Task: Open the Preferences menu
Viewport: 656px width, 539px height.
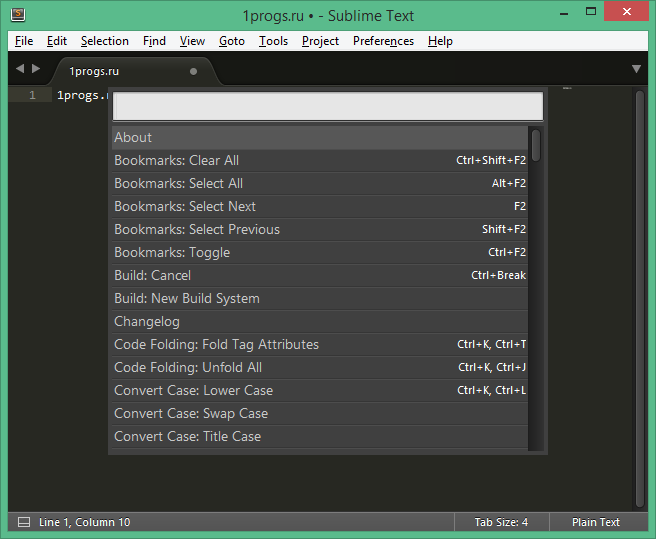Action: click(383, 41)
